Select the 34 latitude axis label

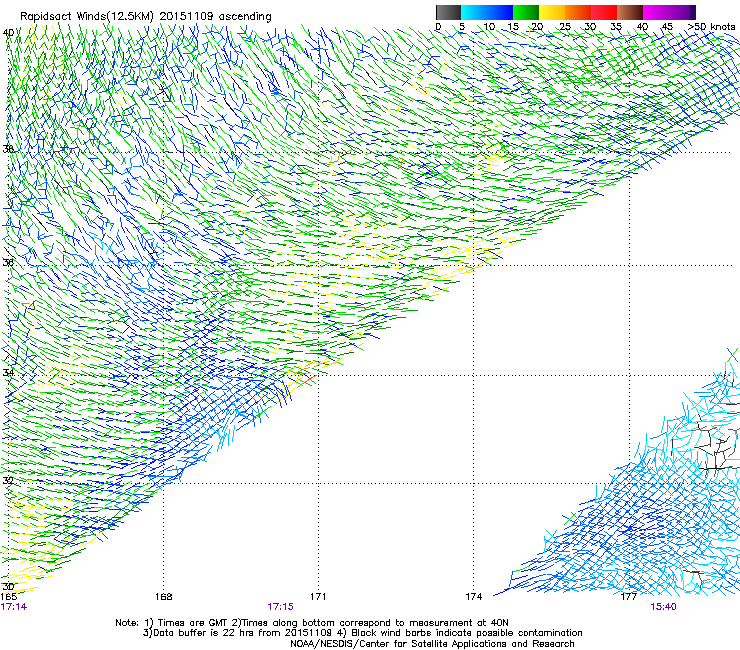(x=8, y=372)
